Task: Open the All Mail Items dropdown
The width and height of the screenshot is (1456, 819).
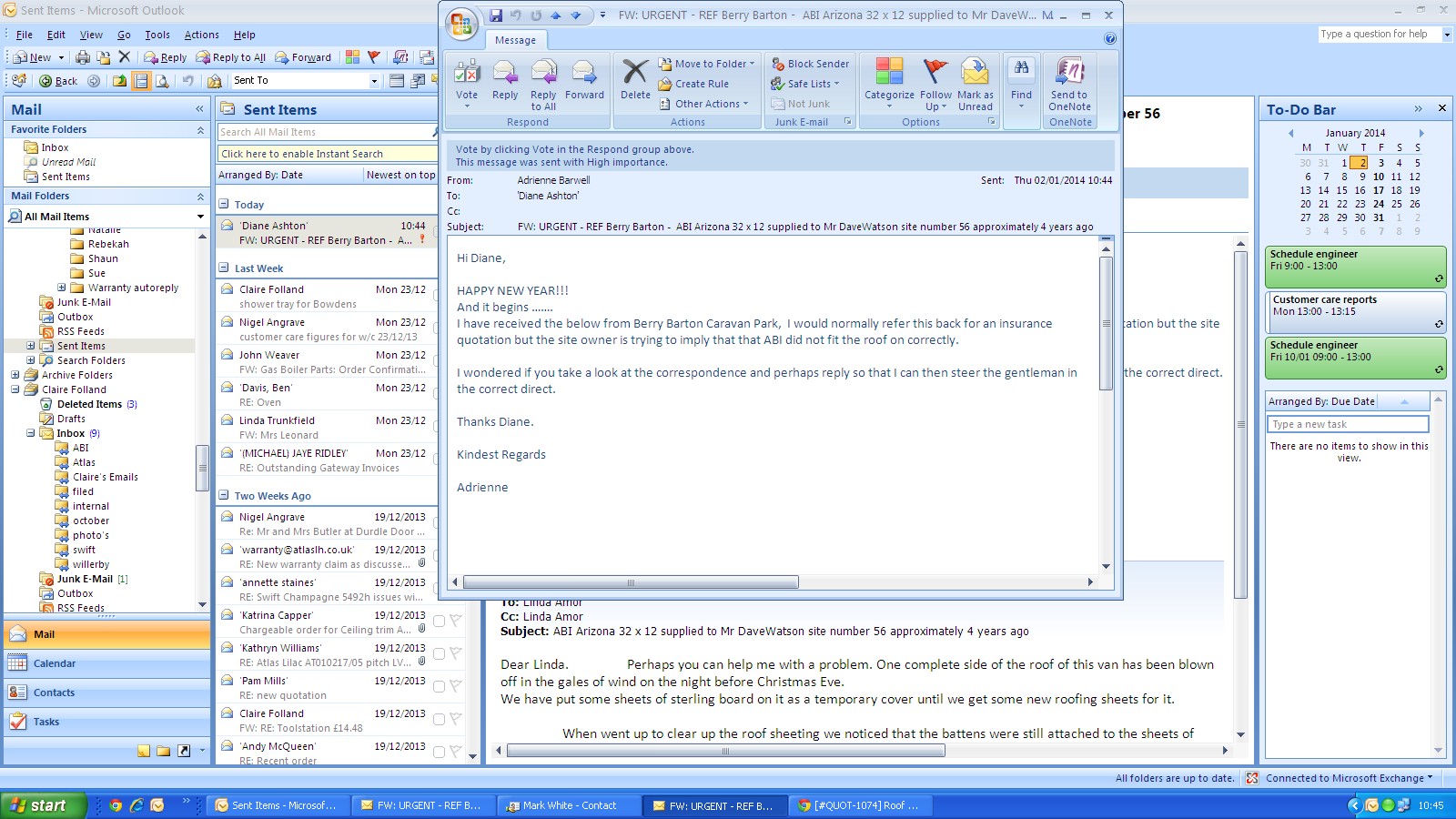Action: (x=200, y=217)
